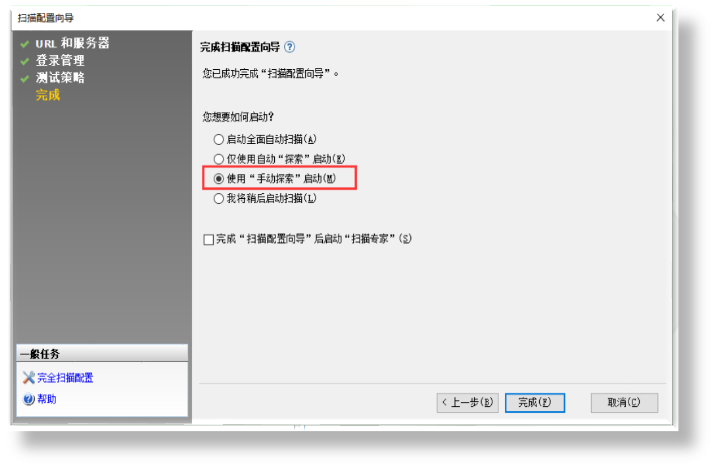717x470 pixels.
Task: Select the highlighted 完成 step in sidebar
Action: (x=48, y=95)
